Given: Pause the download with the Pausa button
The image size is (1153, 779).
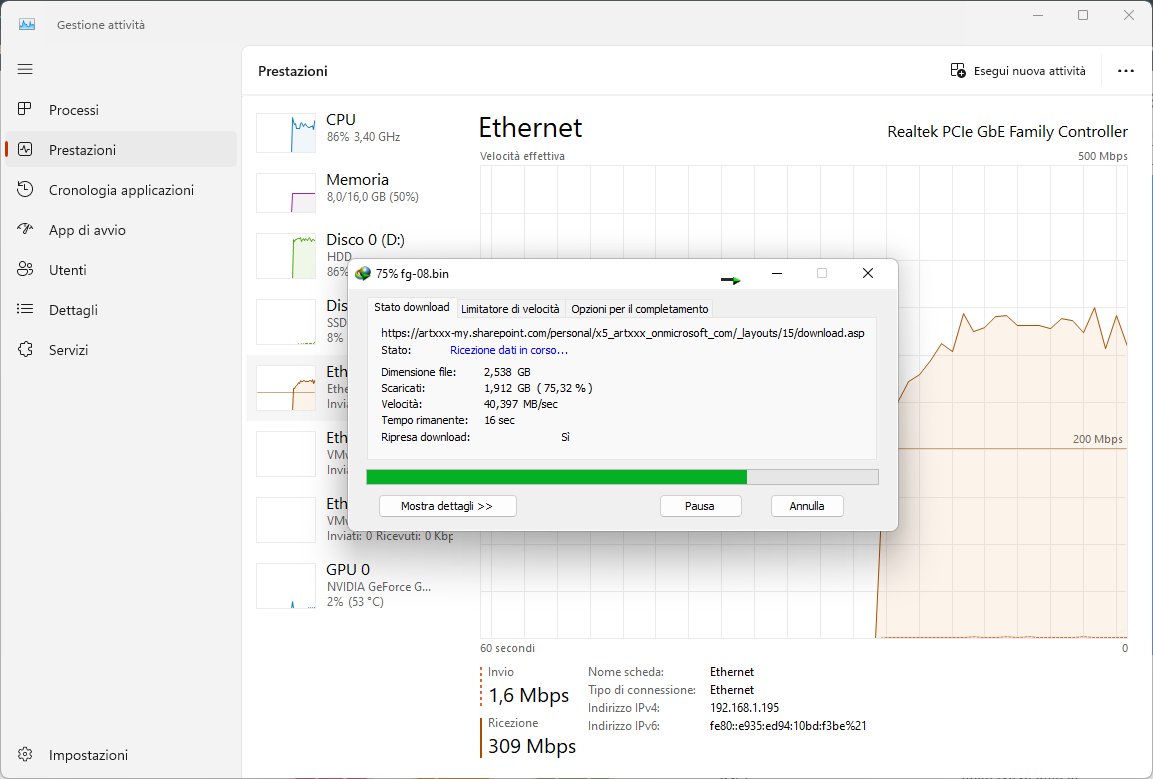Looking at the screenshot, I should [700, 506].
